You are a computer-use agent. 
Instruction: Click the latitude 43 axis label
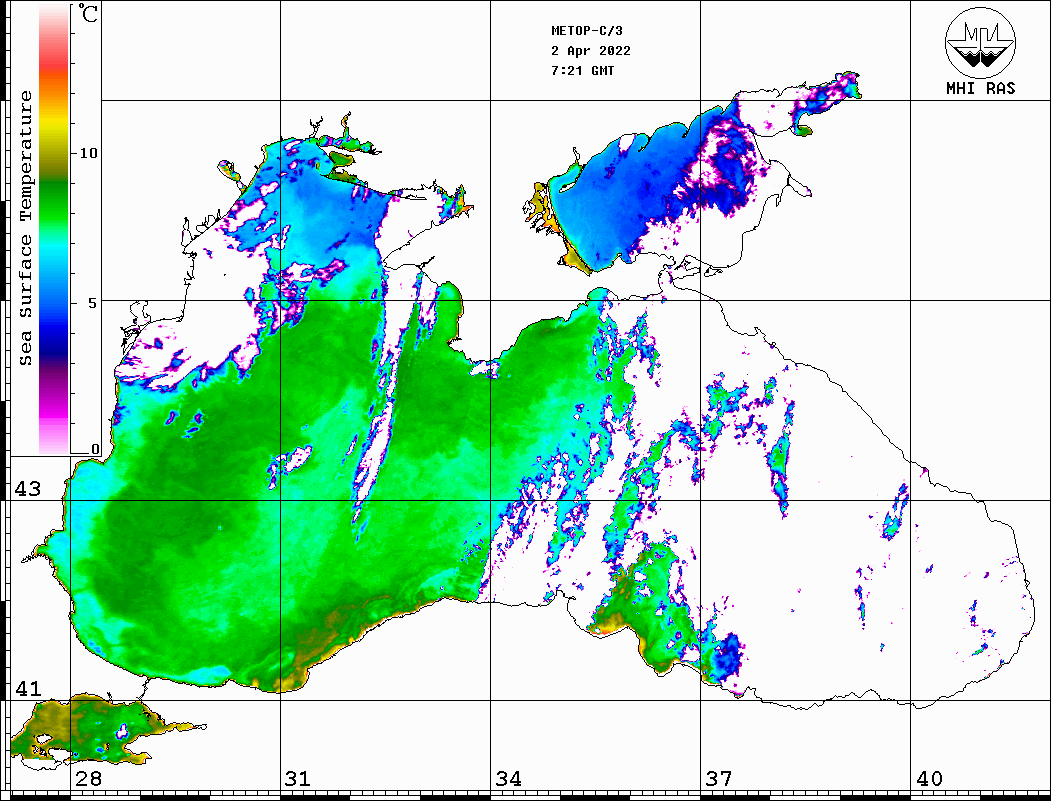pyautogui.click(x=27, y=489)
